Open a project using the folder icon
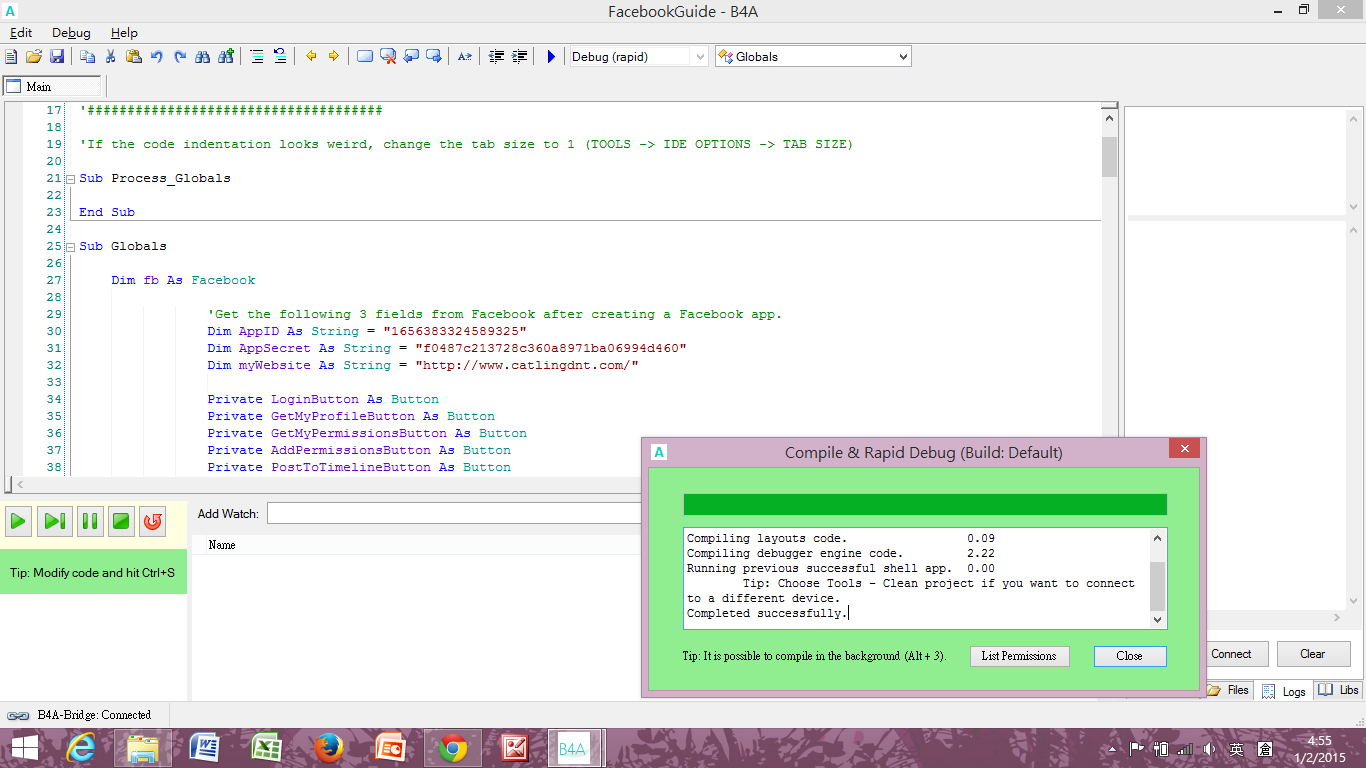This screenshot has width=1366, height=768. click(34, 57)
